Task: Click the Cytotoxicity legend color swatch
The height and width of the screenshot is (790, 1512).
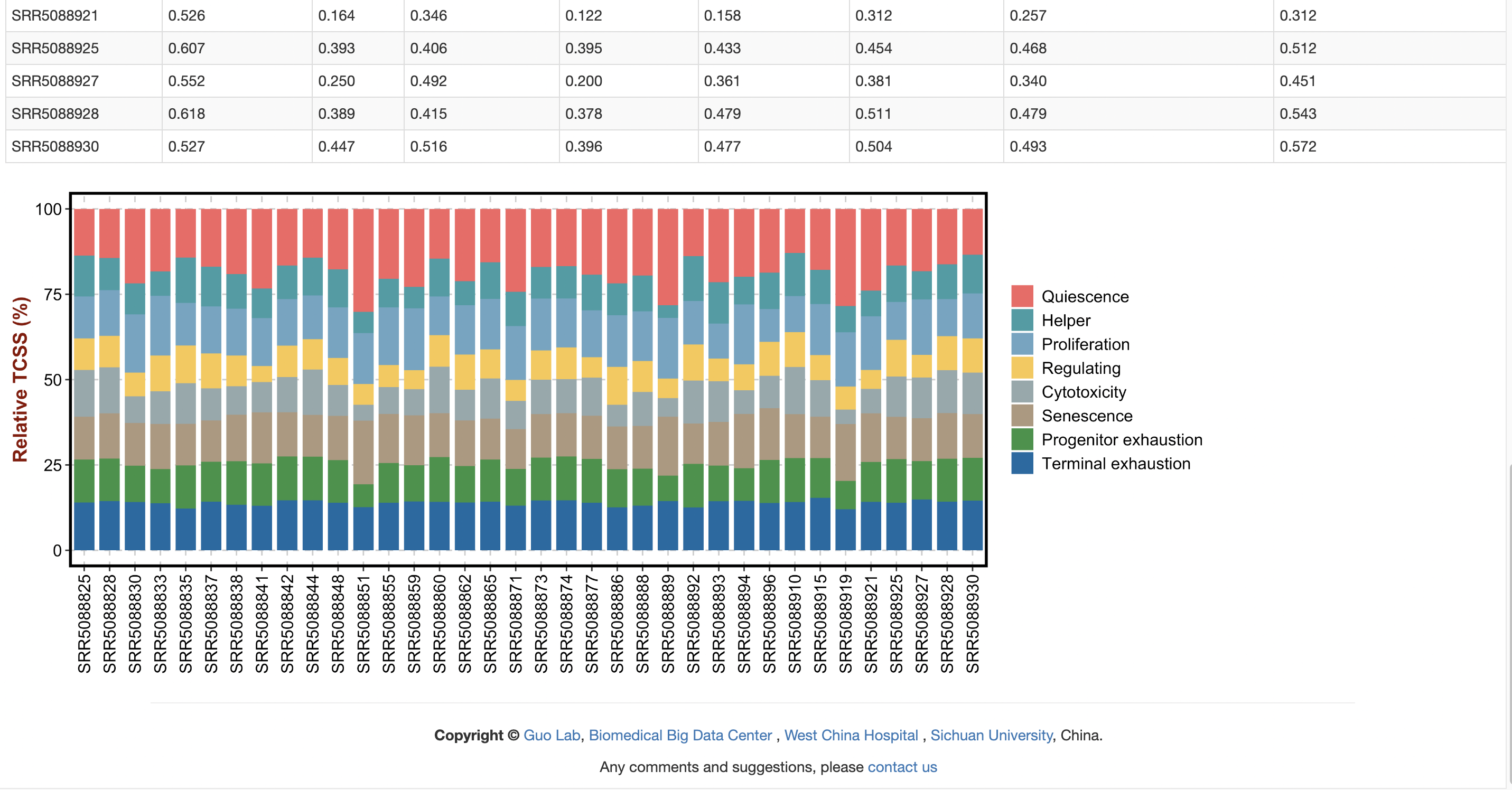Action: (x=1022, y=392)
